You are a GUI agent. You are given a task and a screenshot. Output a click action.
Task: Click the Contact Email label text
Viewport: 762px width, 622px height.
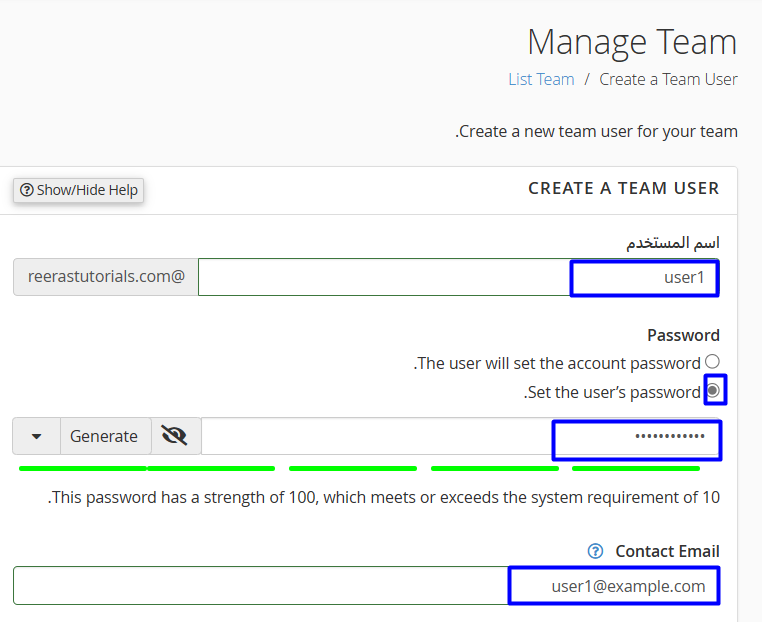(x=667, y=551)
